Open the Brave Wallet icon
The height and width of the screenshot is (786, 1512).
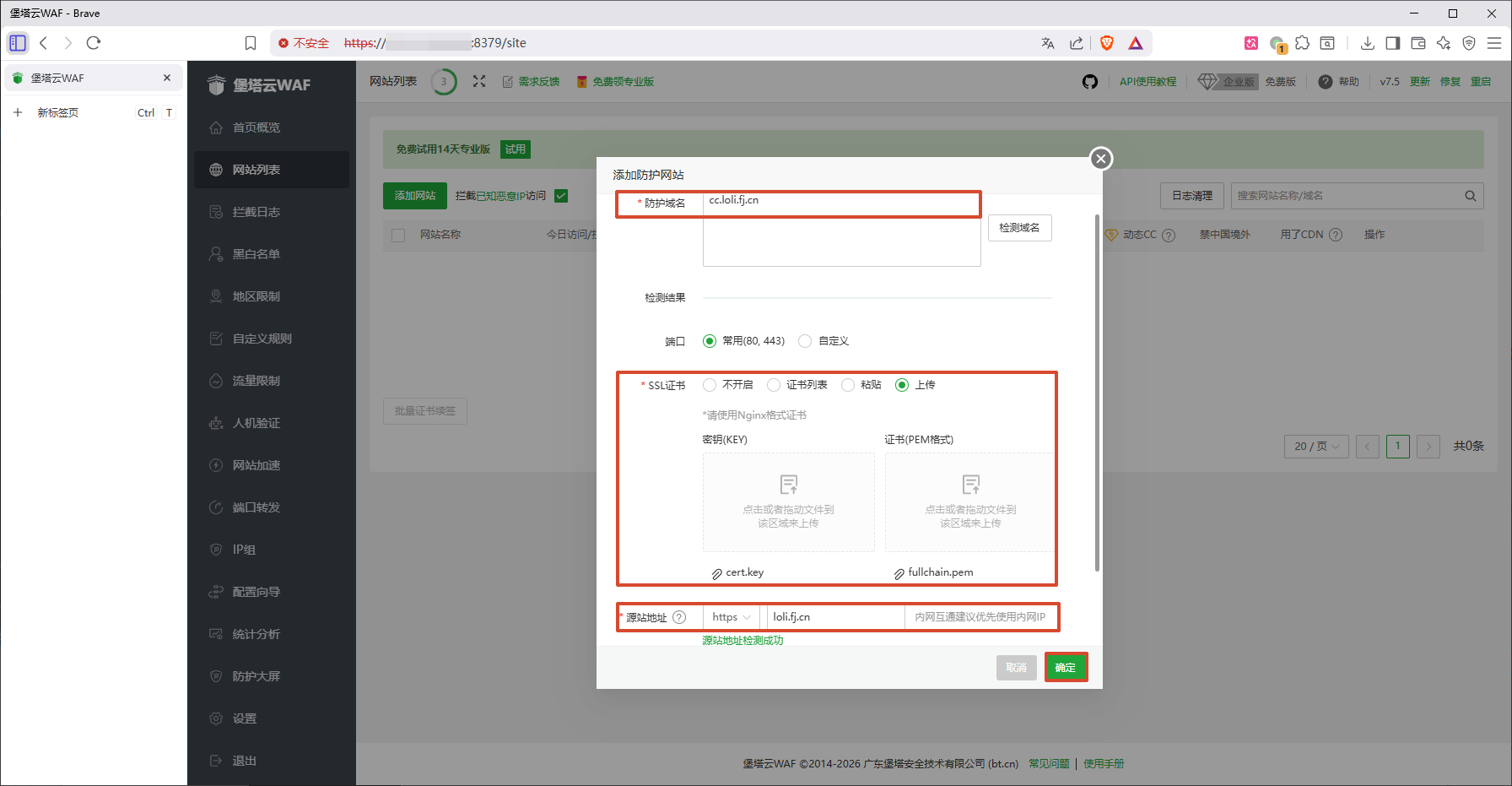pyautogui.click(x=1418, y=43)
